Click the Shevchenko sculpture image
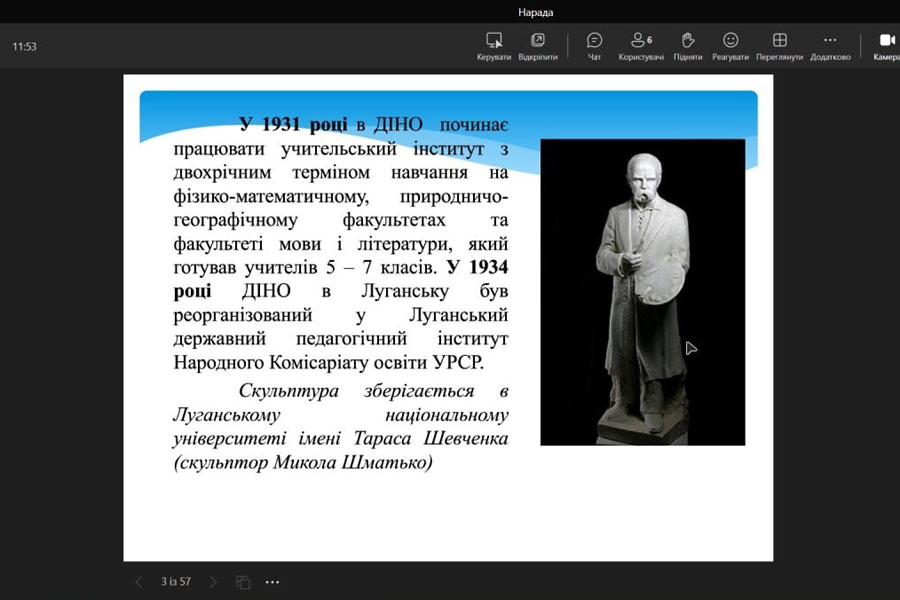900x600 pixels. tap(642, 291)
